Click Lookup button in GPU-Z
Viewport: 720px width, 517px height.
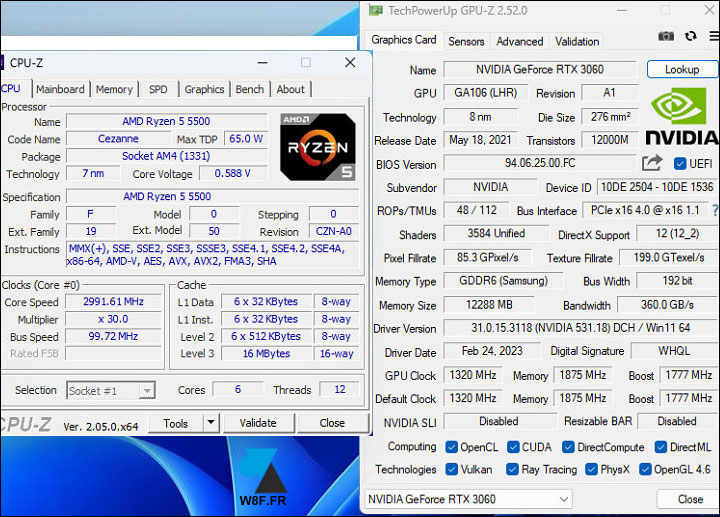tap(682, 69)
